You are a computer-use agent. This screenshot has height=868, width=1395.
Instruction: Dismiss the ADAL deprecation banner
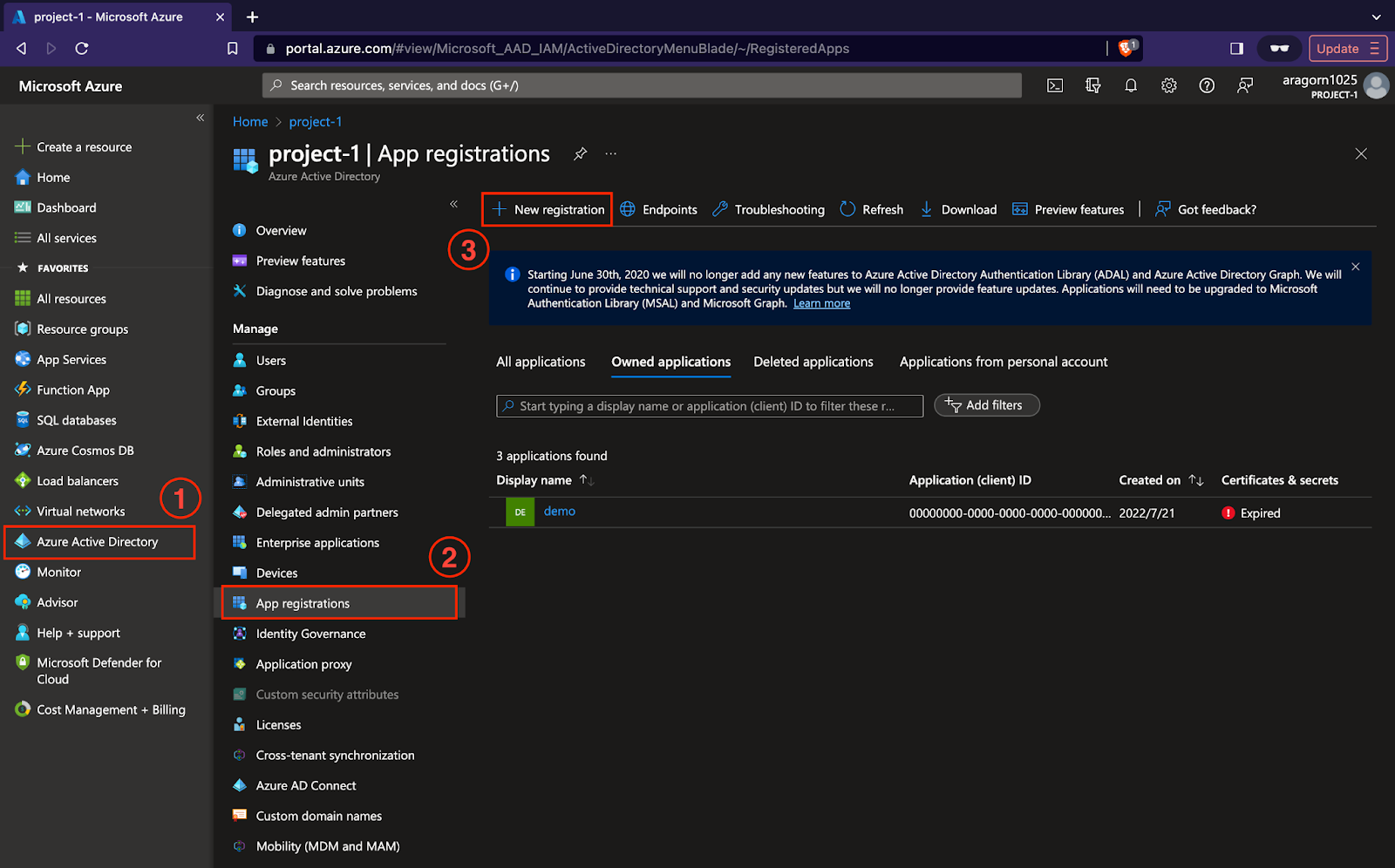point(1356,267)
